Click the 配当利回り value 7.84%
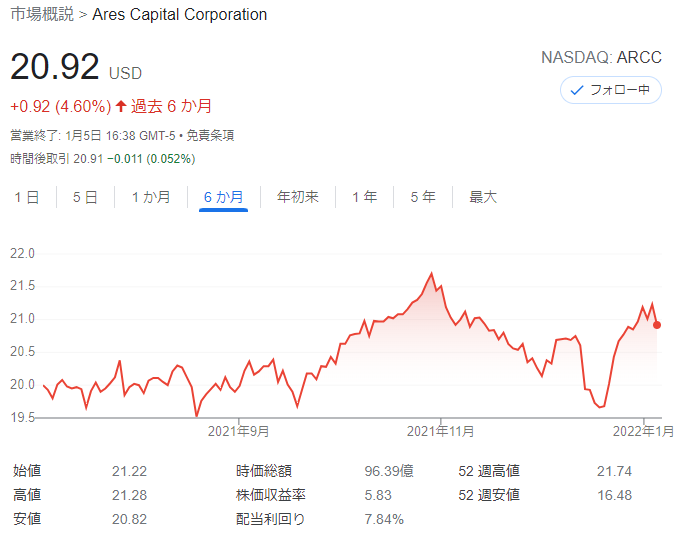The width and height of the screenshot is (688, 546). tap(384, 520)
